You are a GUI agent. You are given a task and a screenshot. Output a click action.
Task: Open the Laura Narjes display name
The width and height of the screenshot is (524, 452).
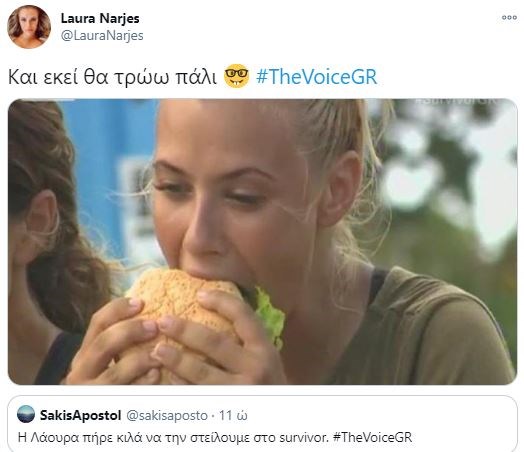pyautogui.click(x=100, y=18)
